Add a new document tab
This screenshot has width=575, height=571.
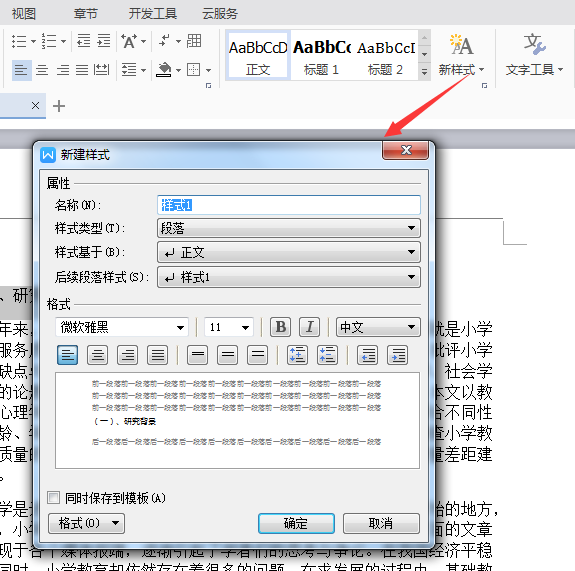click(x=59, y=106)
